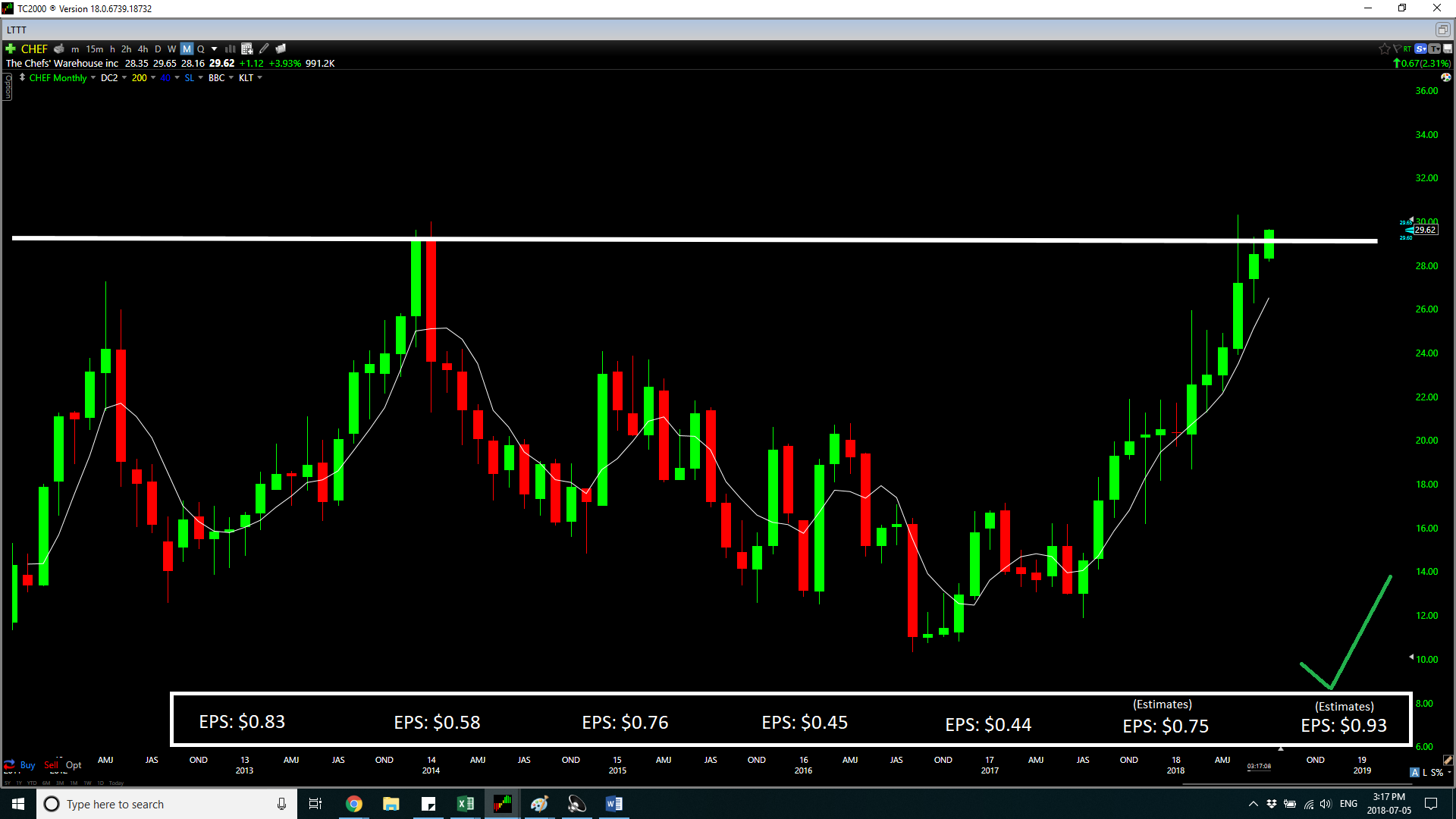Open Excel from taskbar

(466, 804)
